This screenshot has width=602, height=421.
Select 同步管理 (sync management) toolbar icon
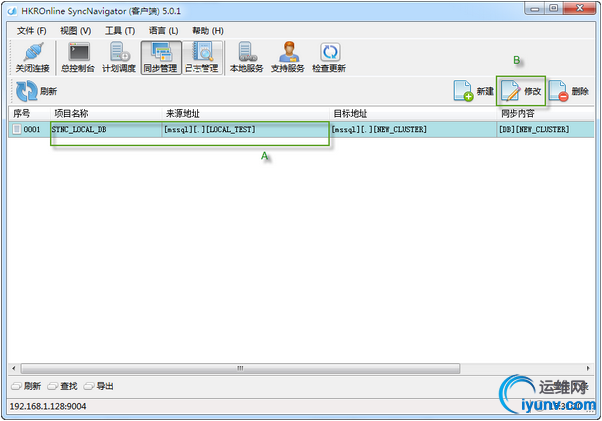click(160, 58)
